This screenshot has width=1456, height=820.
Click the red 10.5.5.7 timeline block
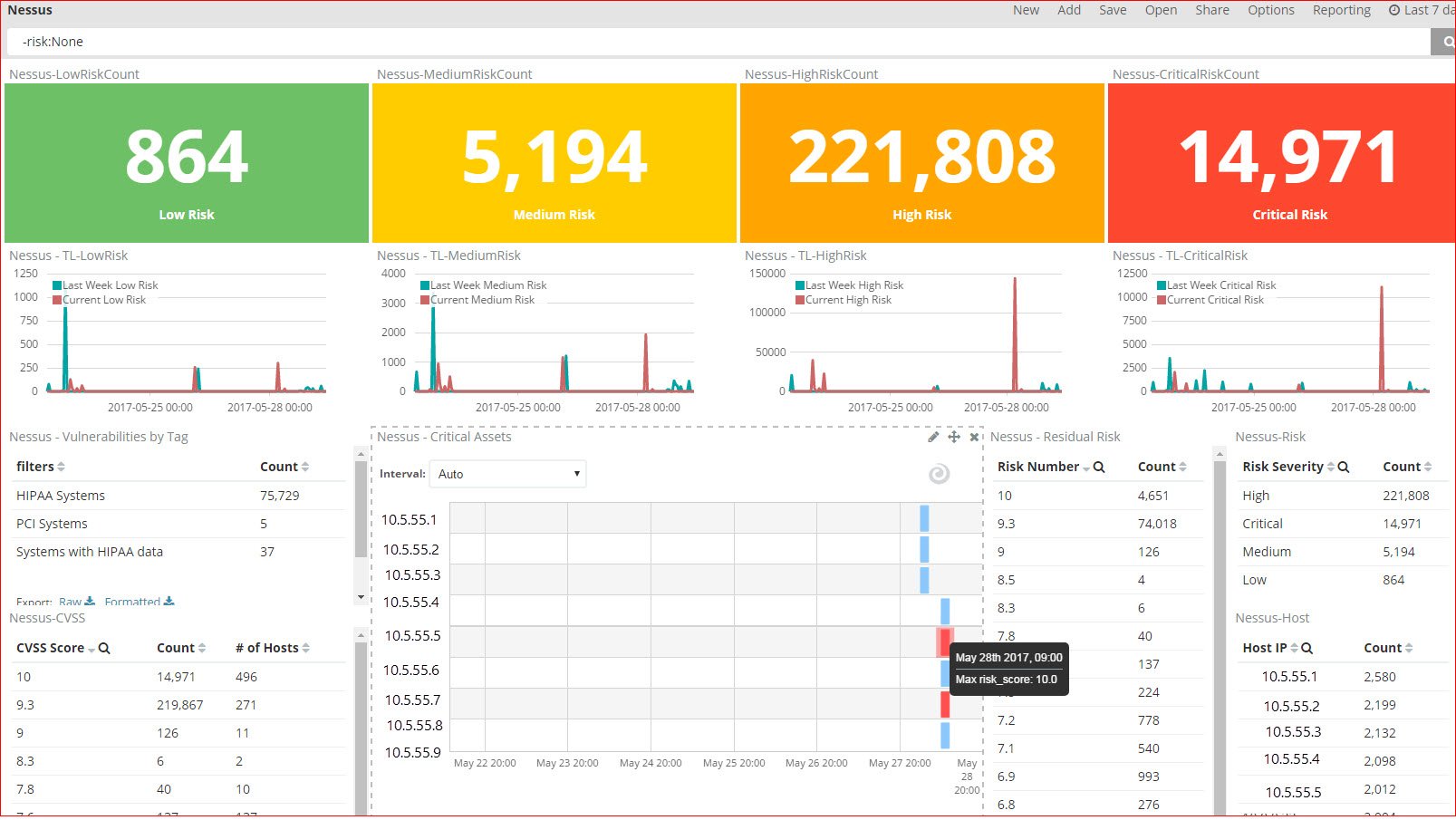tap(945, 704)
